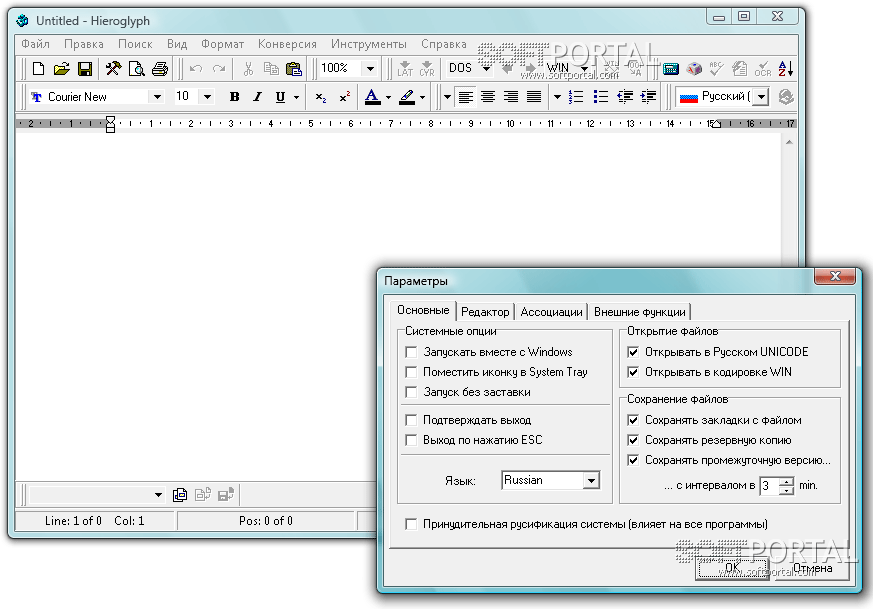Click the numbered list icon
The image size is (873, 609).
576,97
